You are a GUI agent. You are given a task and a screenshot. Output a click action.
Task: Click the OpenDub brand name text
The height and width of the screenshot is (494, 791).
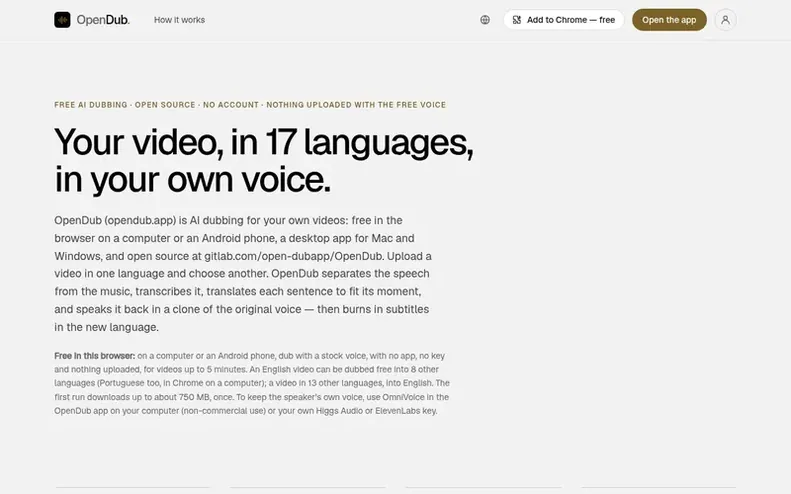click(103, 20)
